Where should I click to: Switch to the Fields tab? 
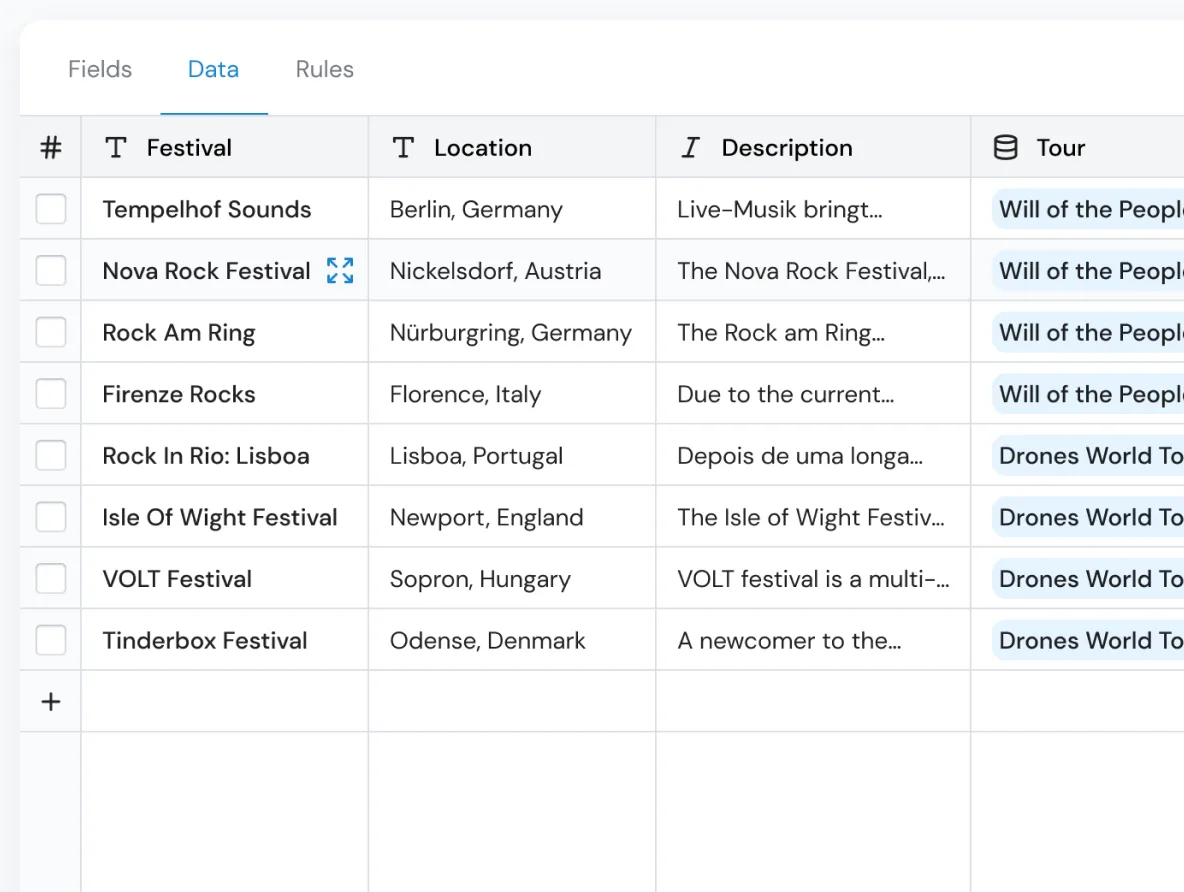pos(99,69)
